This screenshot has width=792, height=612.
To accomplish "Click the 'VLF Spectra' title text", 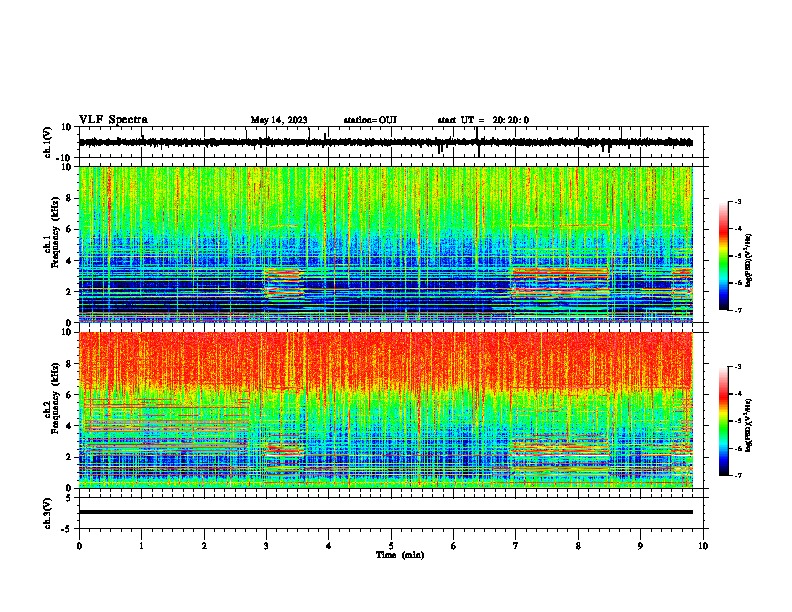I will (113, 119).
